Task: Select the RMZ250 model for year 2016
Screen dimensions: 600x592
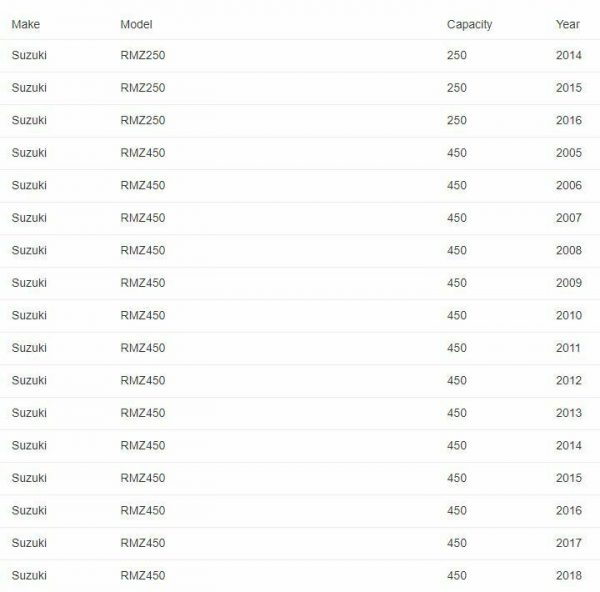Action: click(143, 120)
